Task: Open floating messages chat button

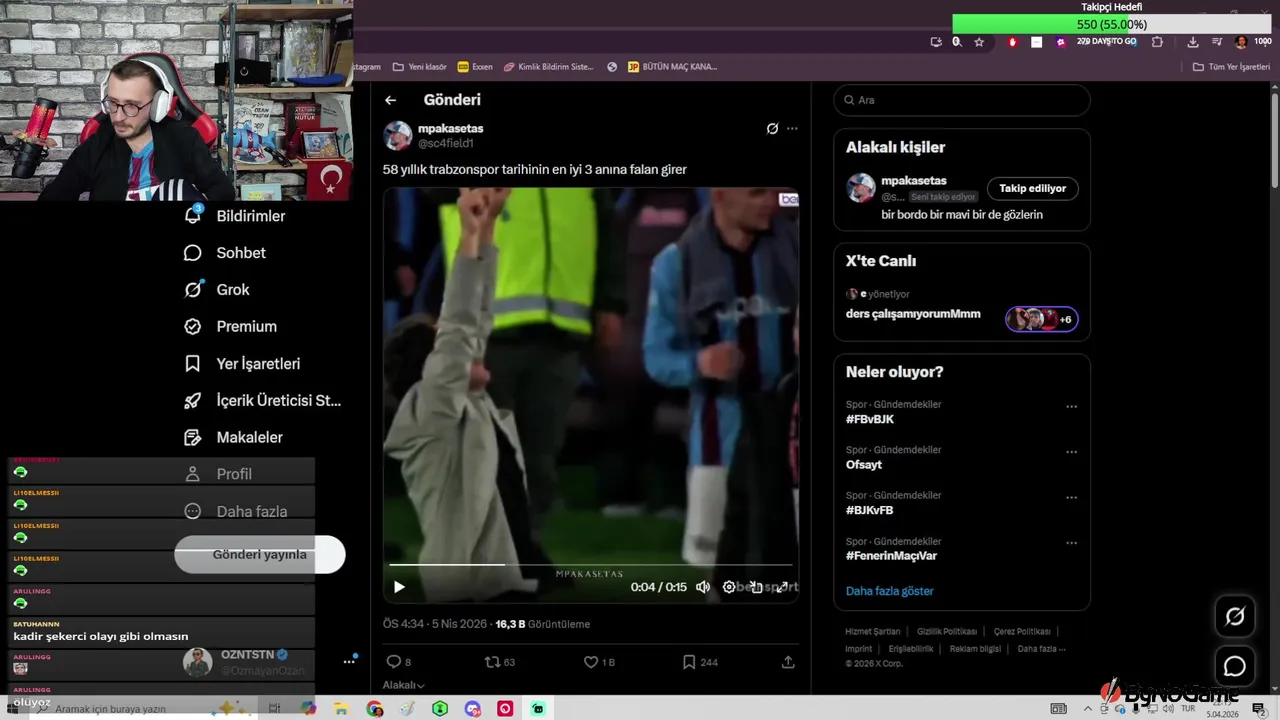Action: tap(1235, 666)
